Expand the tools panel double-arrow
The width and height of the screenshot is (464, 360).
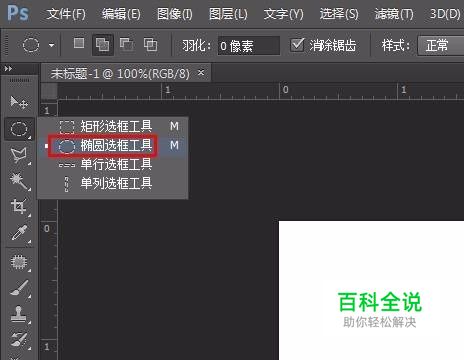8,69
